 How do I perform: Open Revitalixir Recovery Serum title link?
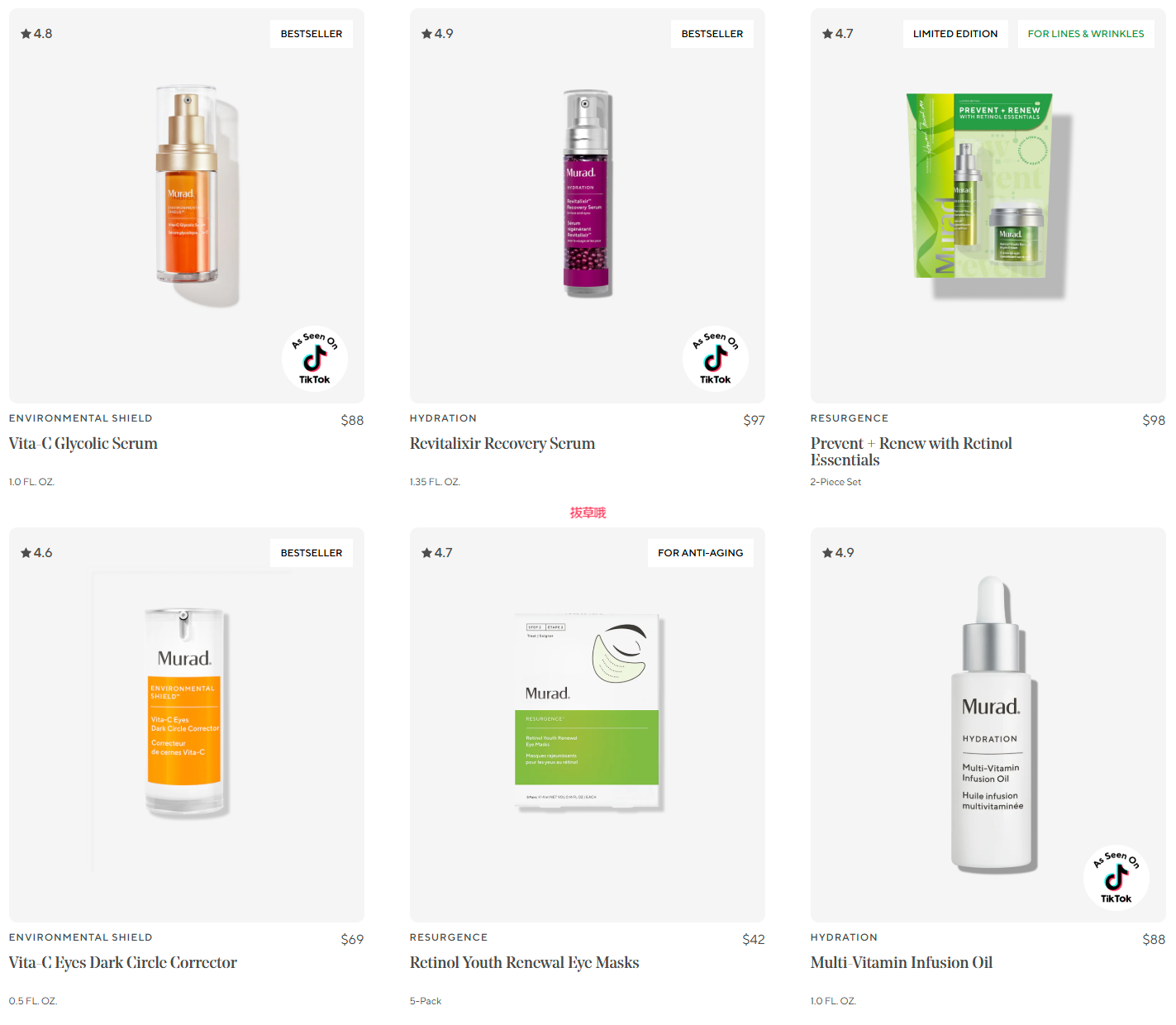(502, 443)
